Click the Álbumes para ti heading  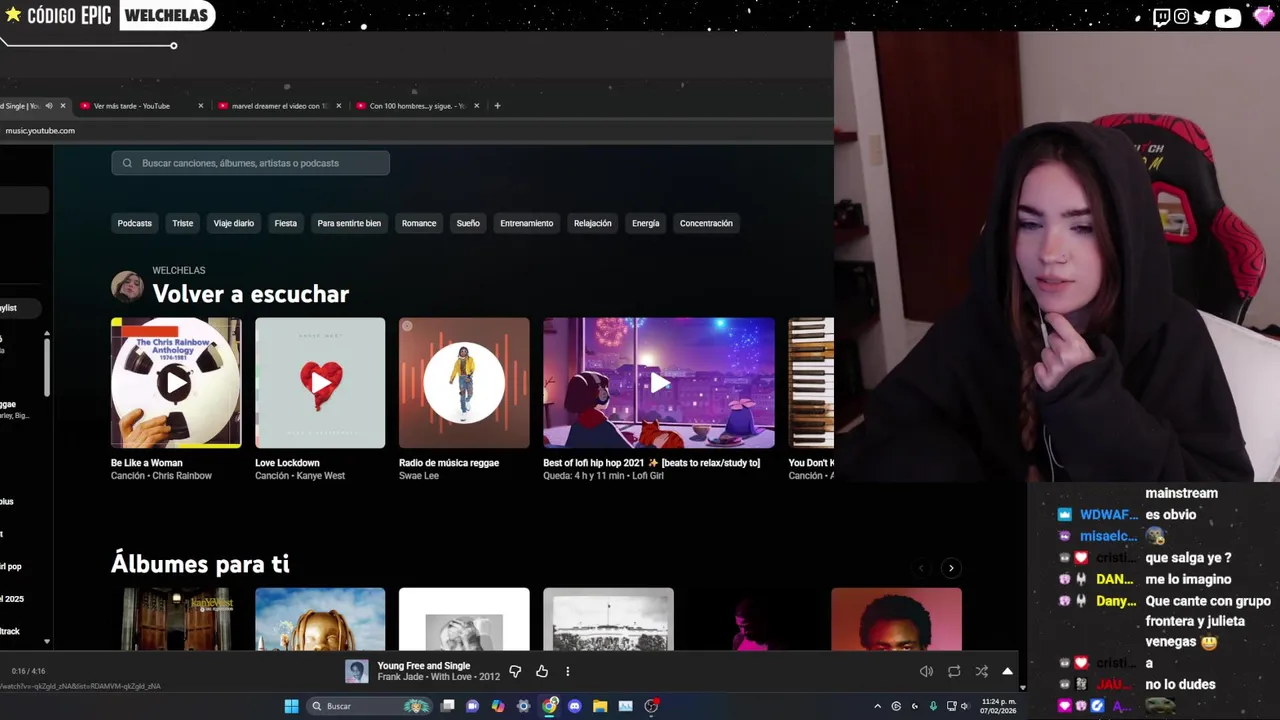click(x=200, y=564)
